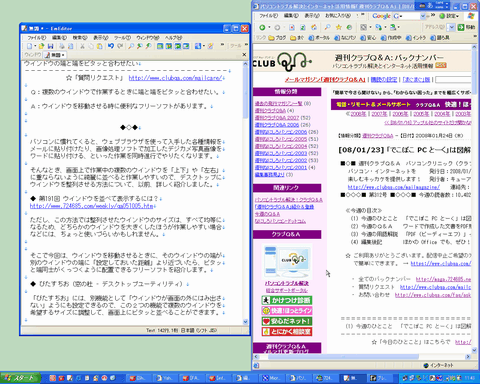Screen dimensions: 480x384
Task: Click the orange RSS badge in page header
Action: [x=441, y=65]
